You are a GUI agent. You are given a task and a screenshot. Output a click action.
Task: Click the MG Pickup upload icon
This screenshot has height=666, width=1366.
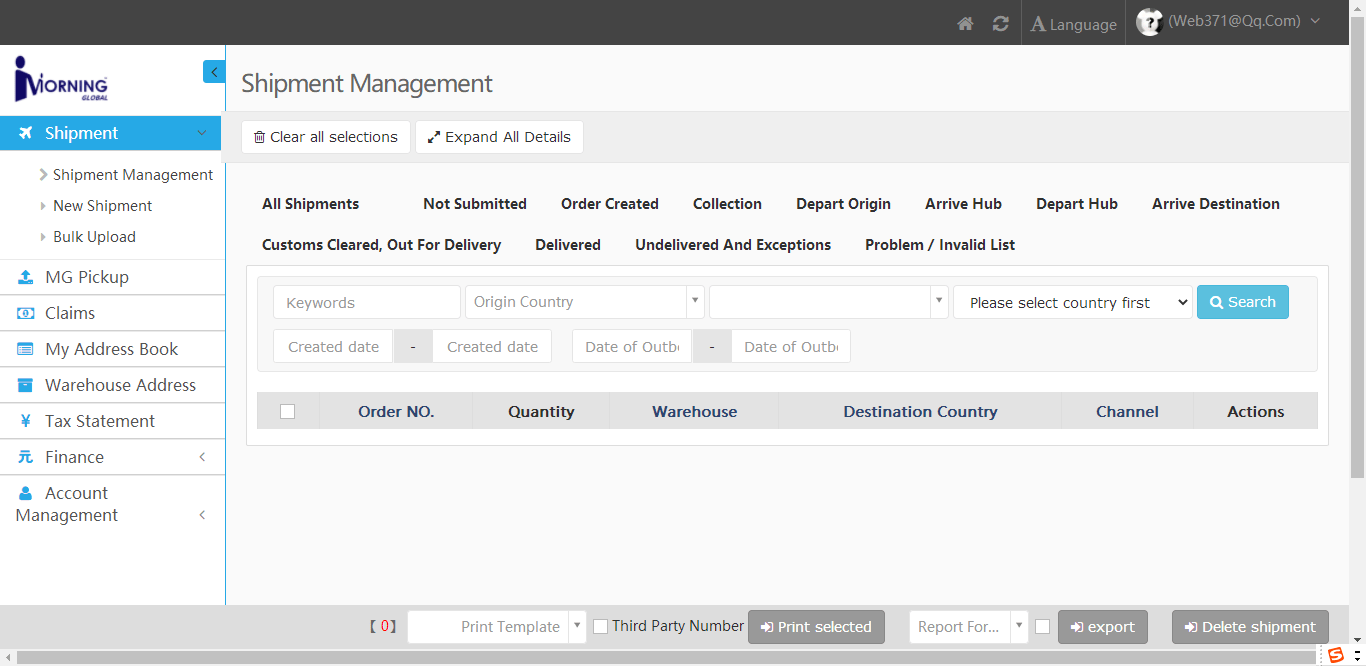click(26, 277)
